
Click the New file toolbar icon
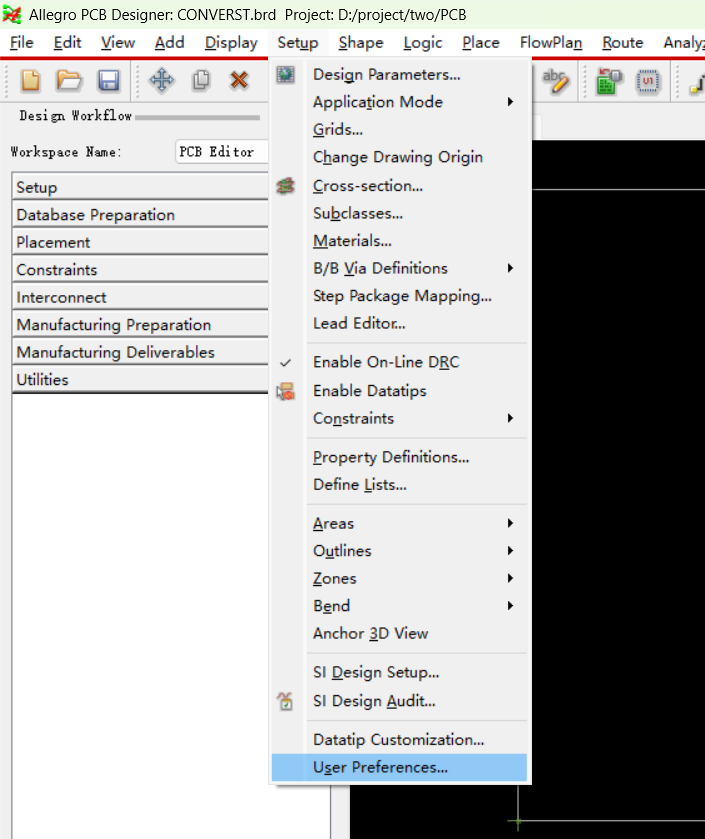[x=30, y=81]
